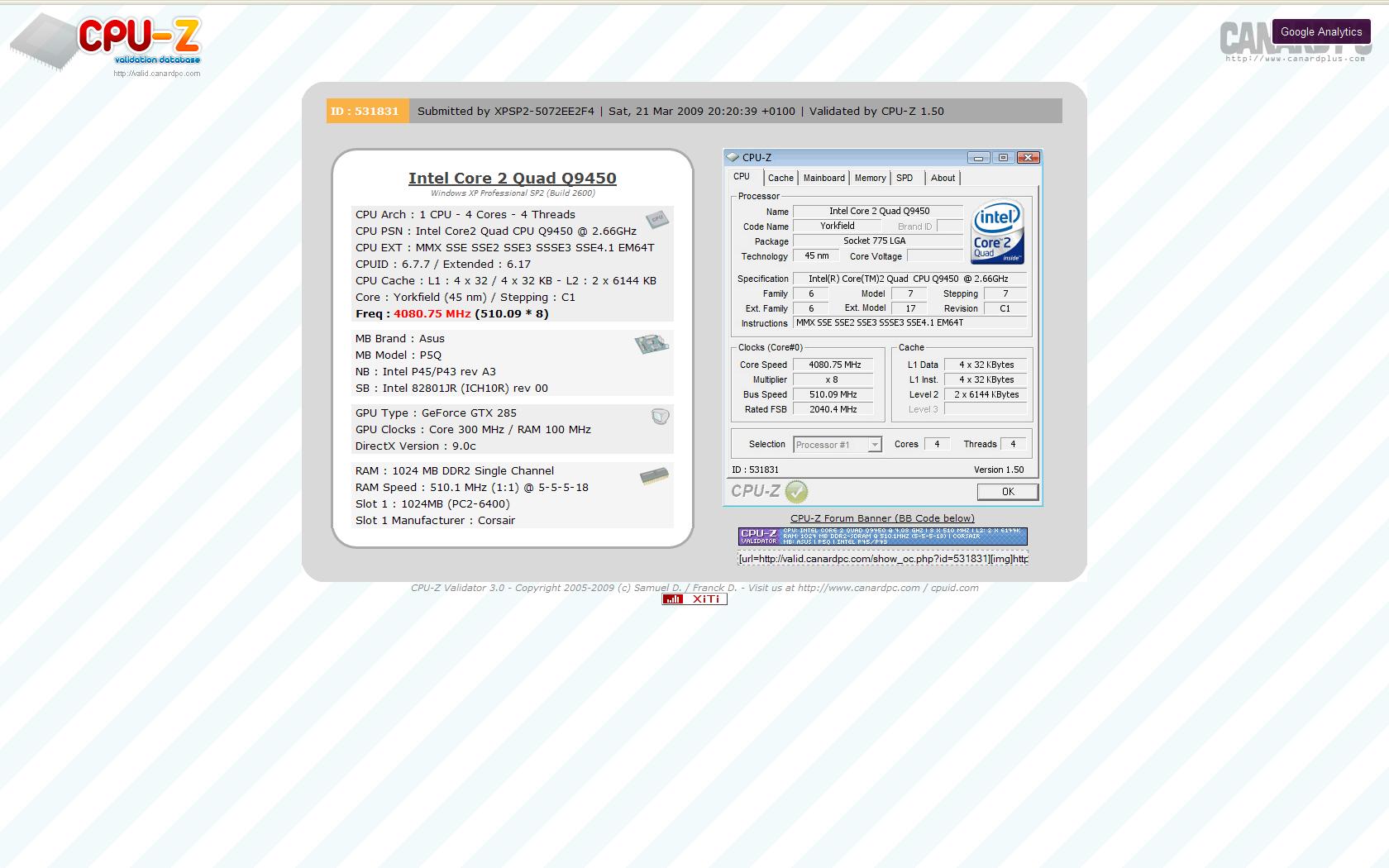Click the Cores count field
This screenshot has height=868, width=1389.
(x=937, y=445)
